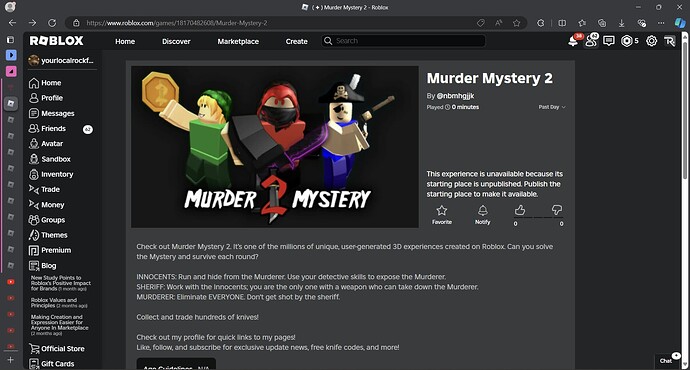Toggle Favorite star for Murder Mystery 2
This screenshot has height=370, width=690.
pyautogui.click(x=442, y=215)
